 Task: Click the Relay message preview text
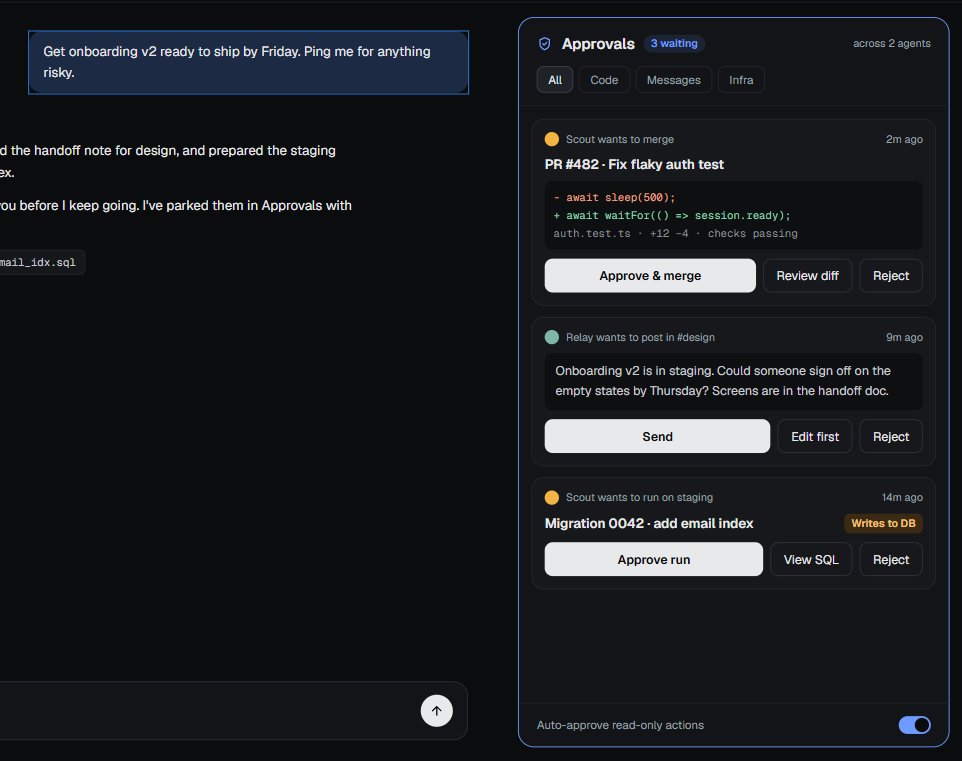click(x=722, y=380)
